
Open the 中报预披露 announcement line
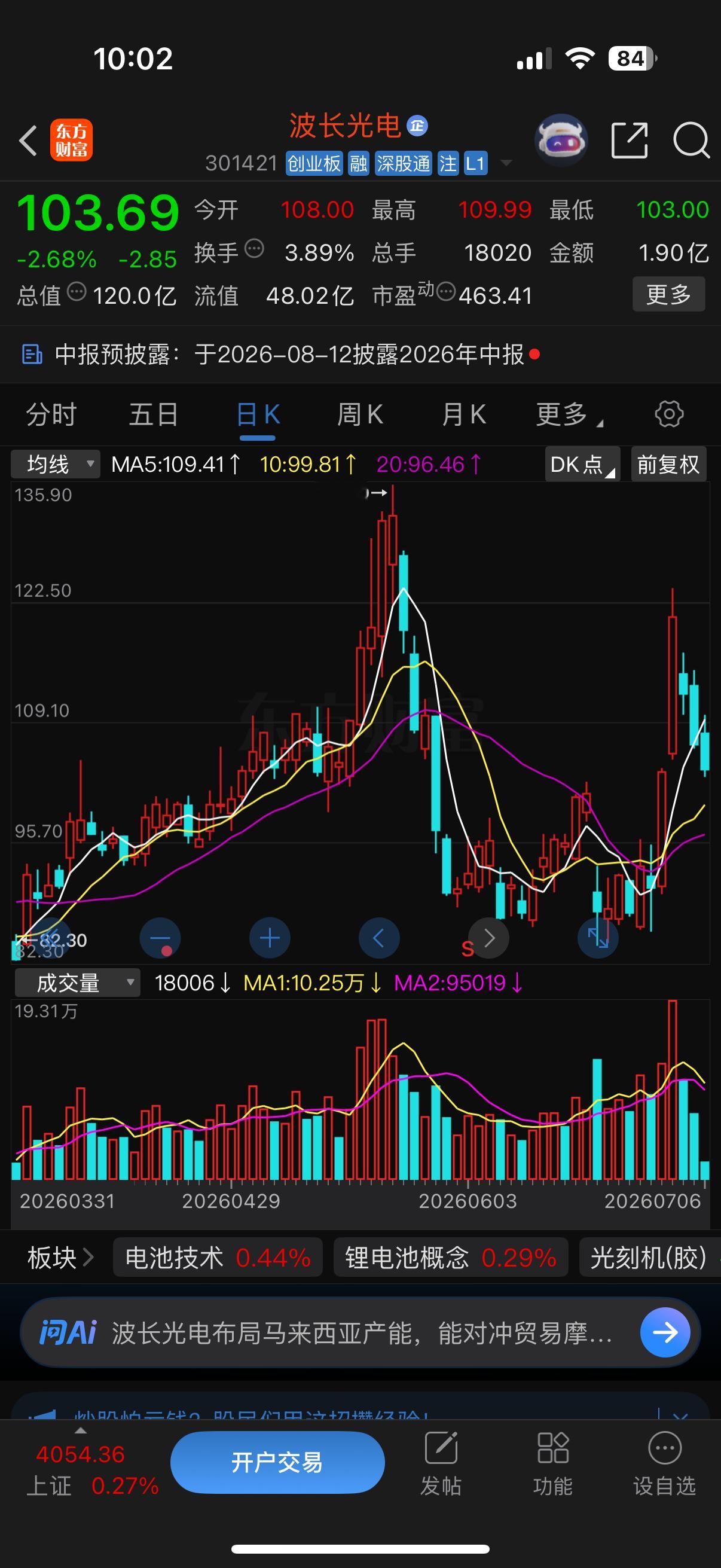(360, 354)
